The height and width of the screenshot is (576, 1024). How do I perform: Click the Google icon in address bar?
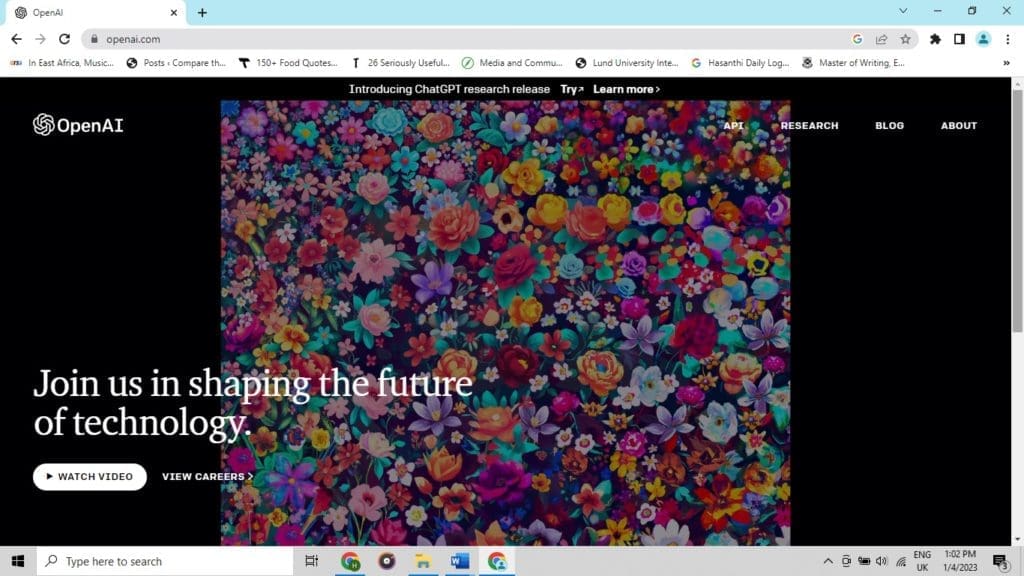coord(857,39)
